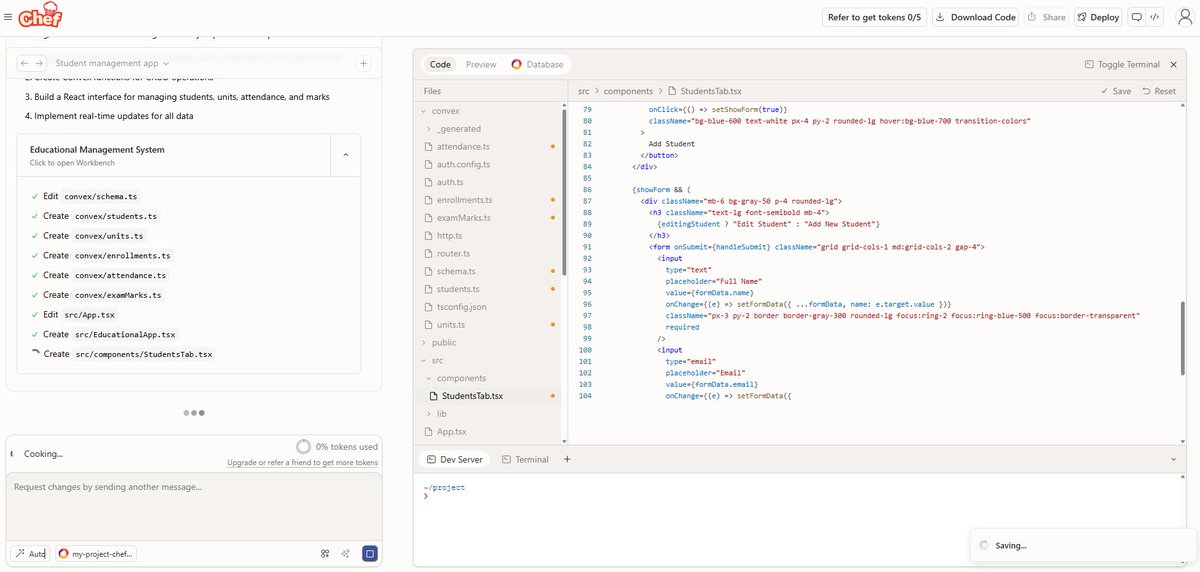This screenshot has width=1200, height=572.
Task: Click the token usage progress ring
Action: [303, 447]
